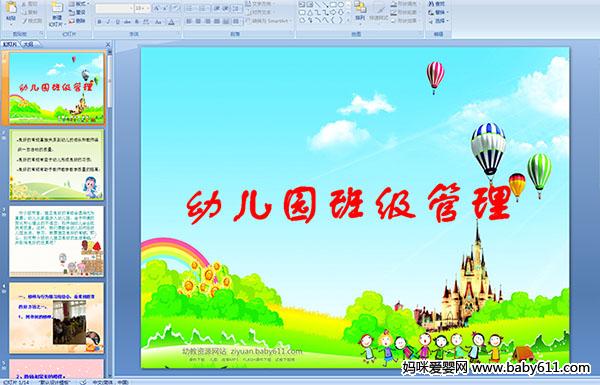
Task: Click the Increase Font Size icon
Action: point(157,8)
